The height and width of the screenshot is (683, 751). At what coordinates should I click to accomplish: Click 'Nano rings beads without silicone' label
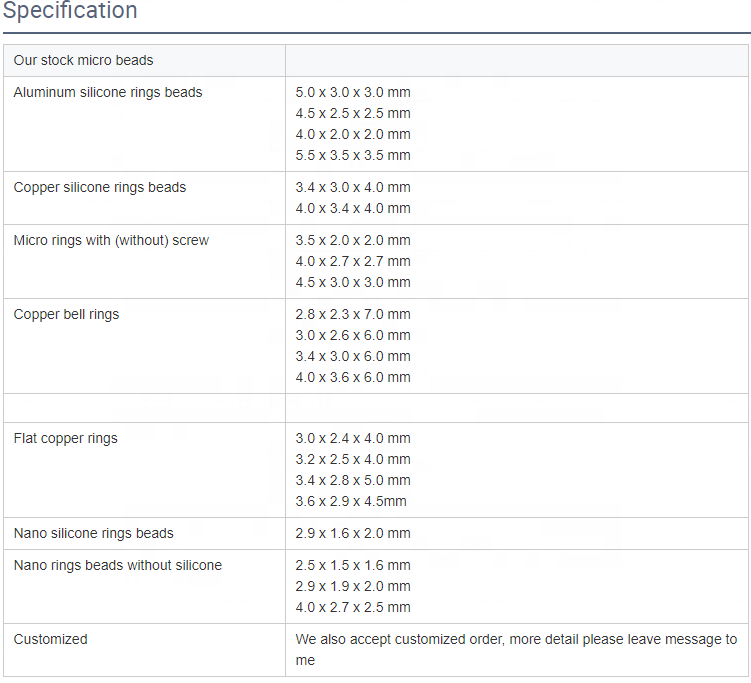(x=118, y=565)
